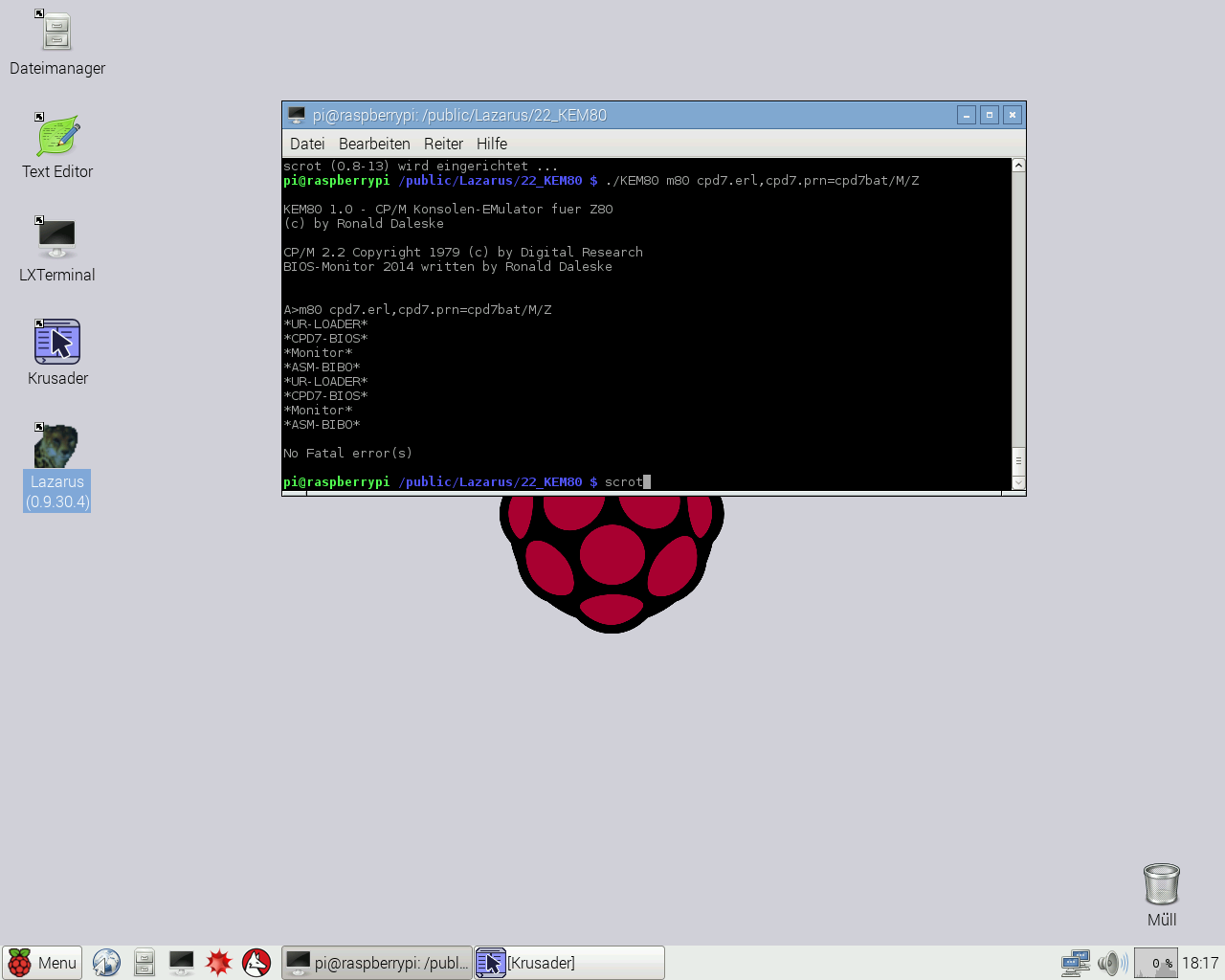Launch the terminal monitor icon in the taskbar
The width and height of the screenshot is (1225, 980).
tap(181, 963)
